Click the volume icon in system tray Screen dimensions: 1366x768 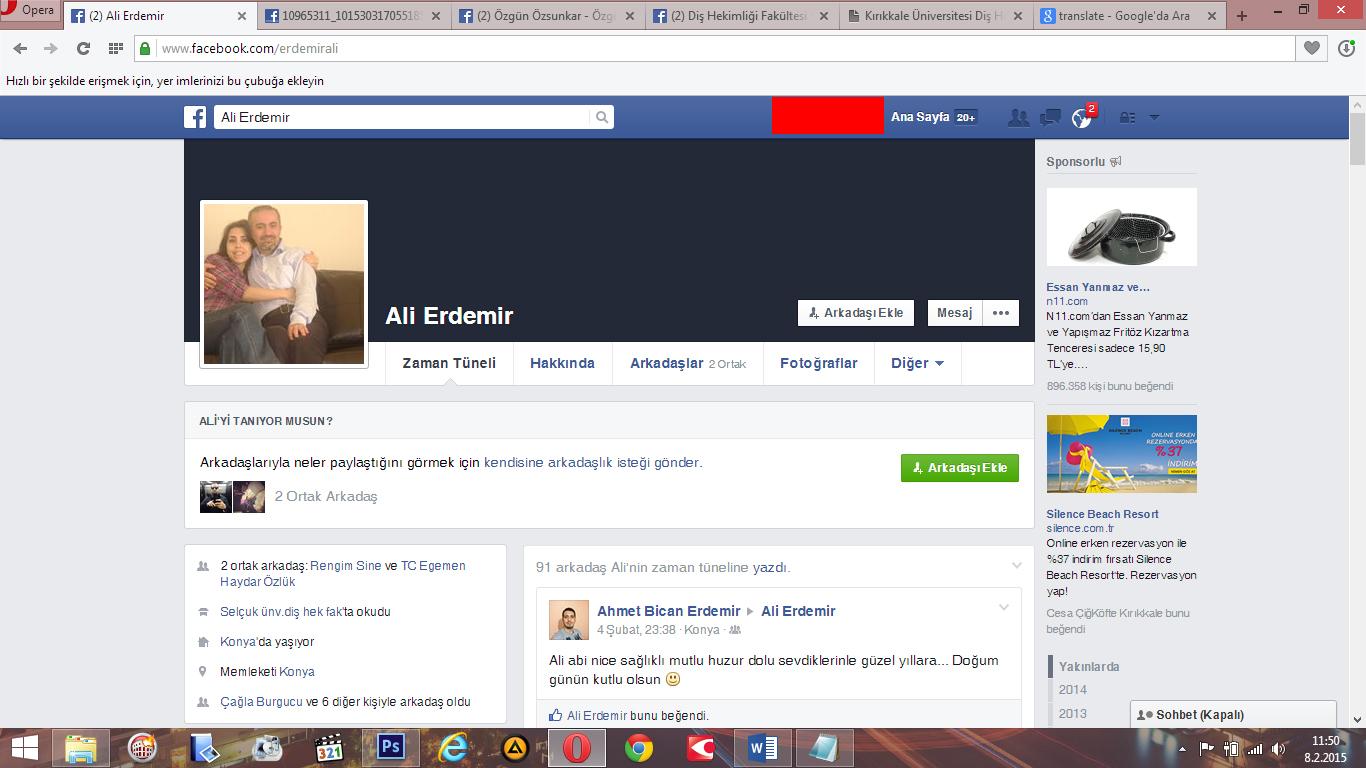click(x=1279, y=748)
